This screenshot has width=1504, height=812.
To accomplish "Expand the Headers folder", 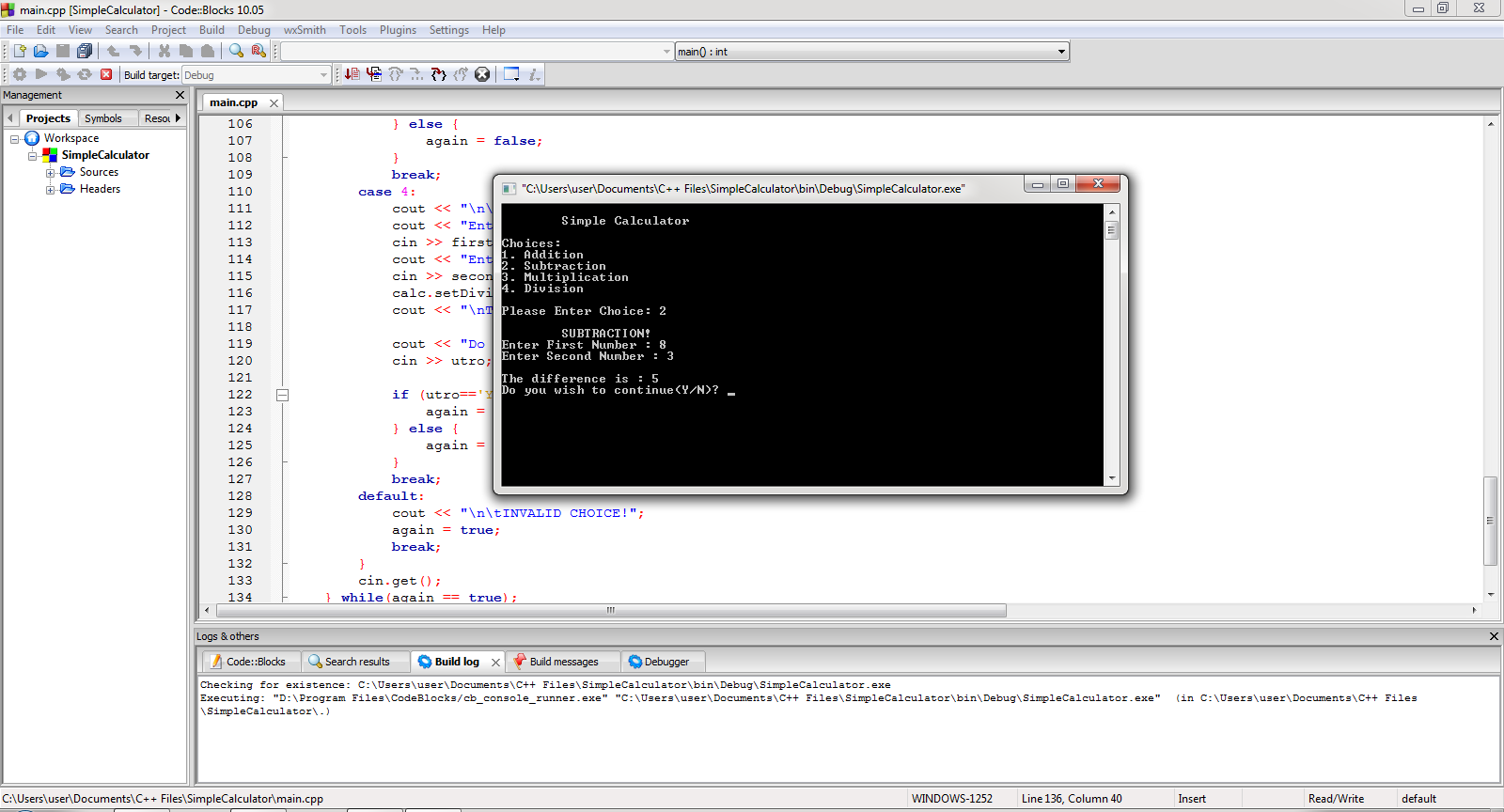I will coord(51,190).
